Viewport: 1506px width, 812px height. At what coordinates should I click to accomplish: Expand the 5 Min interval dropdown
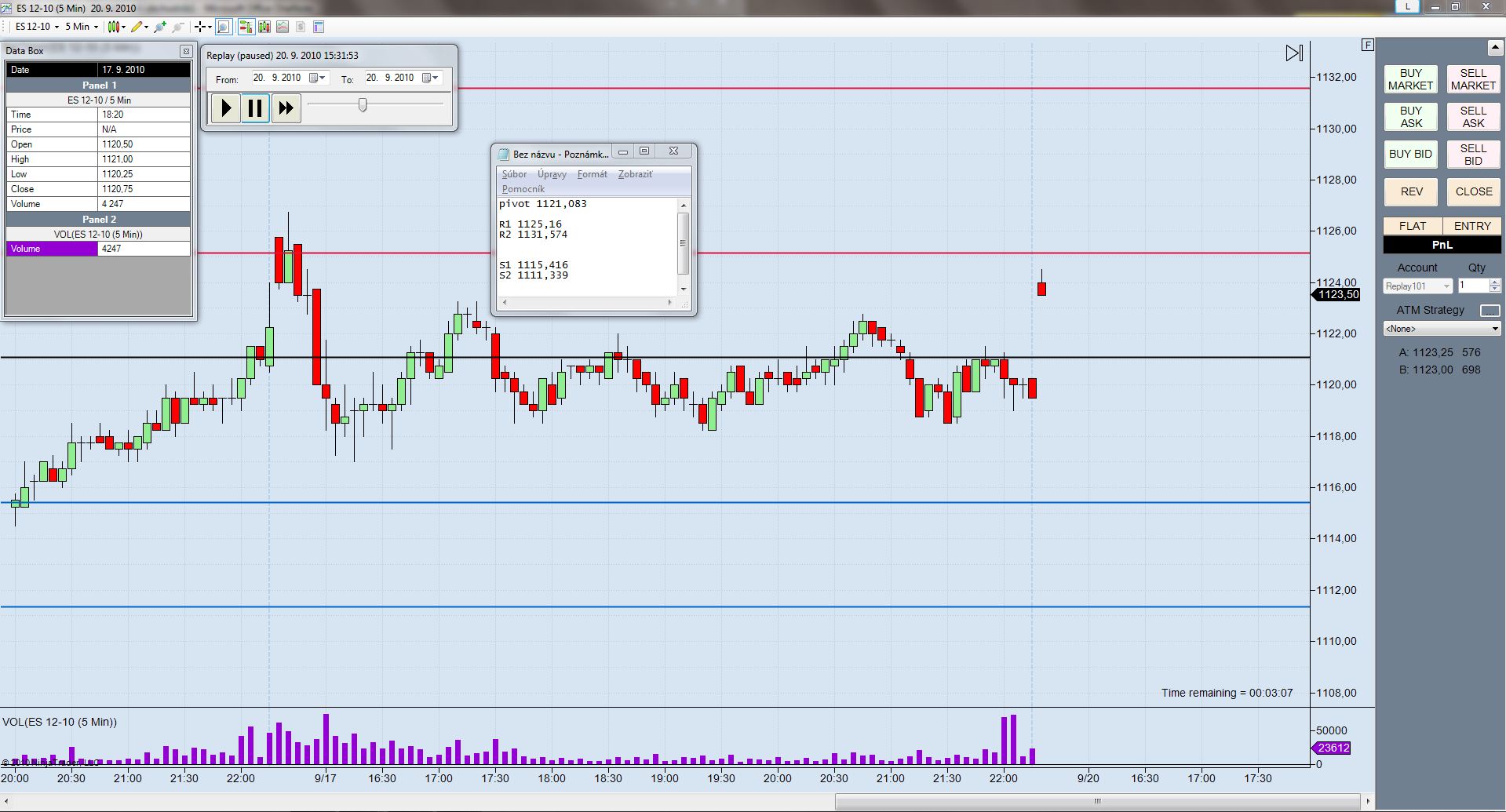82,27
